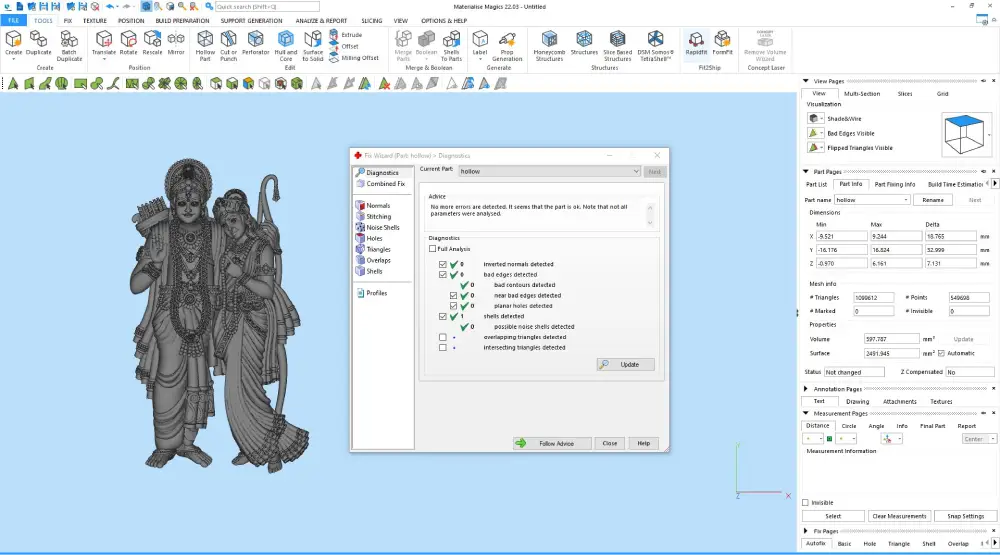Open the ANALYZE & REPORT tab
The height and width of the screenshot is (555, 1000).
click(321, 20)
